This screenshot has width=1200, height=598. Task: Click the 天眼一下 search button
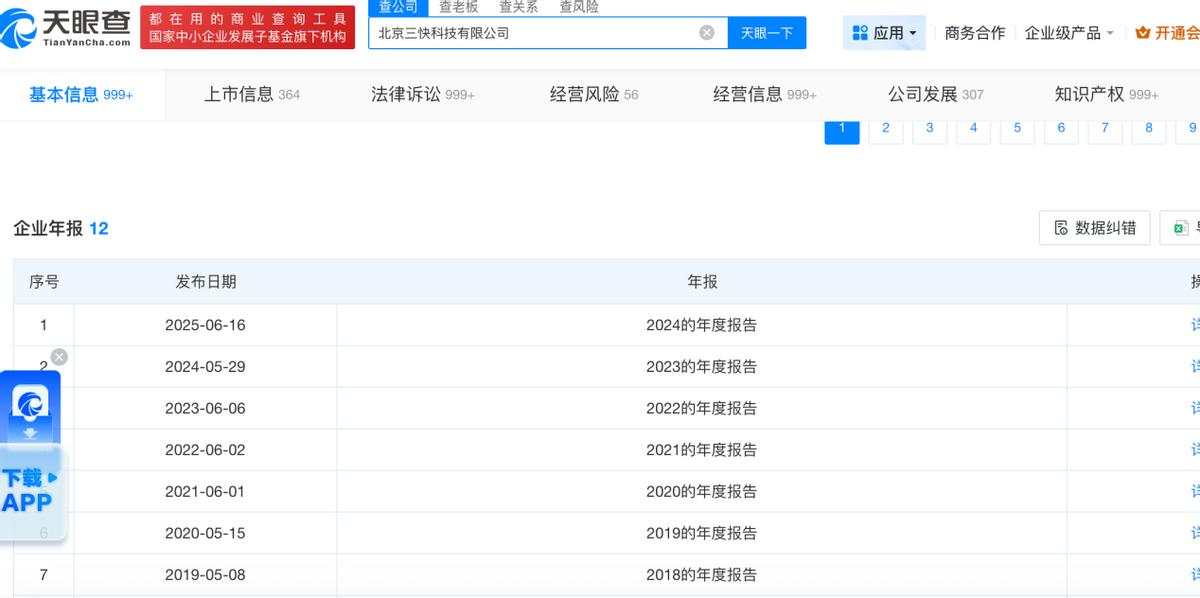coord(766,33)
